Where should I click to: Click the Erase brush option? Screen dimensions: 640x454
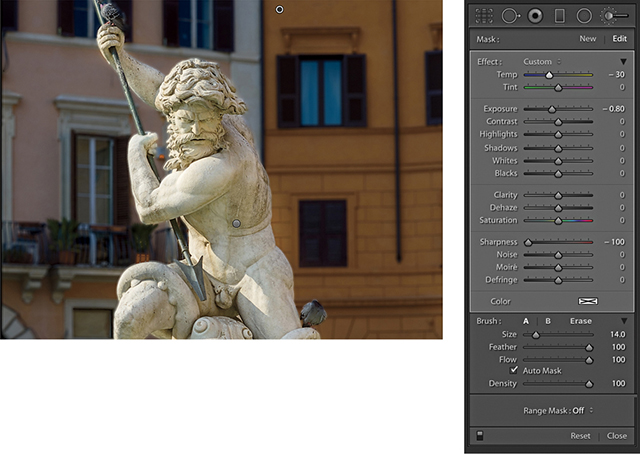click(x=580, y=321)
